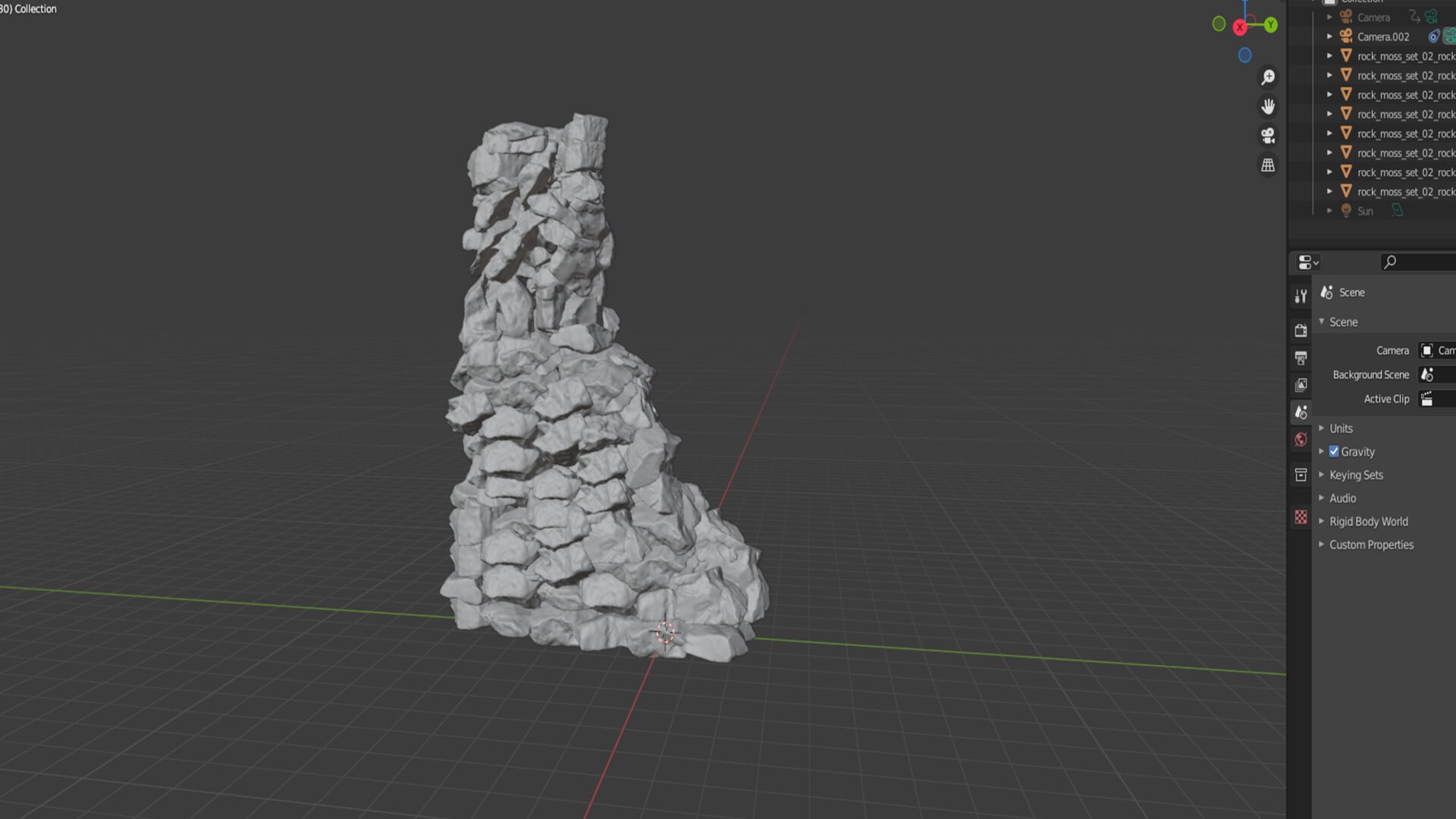Uncheck the Gravity checkbox
This screenshot has width=1456, height=819.
1334,451
